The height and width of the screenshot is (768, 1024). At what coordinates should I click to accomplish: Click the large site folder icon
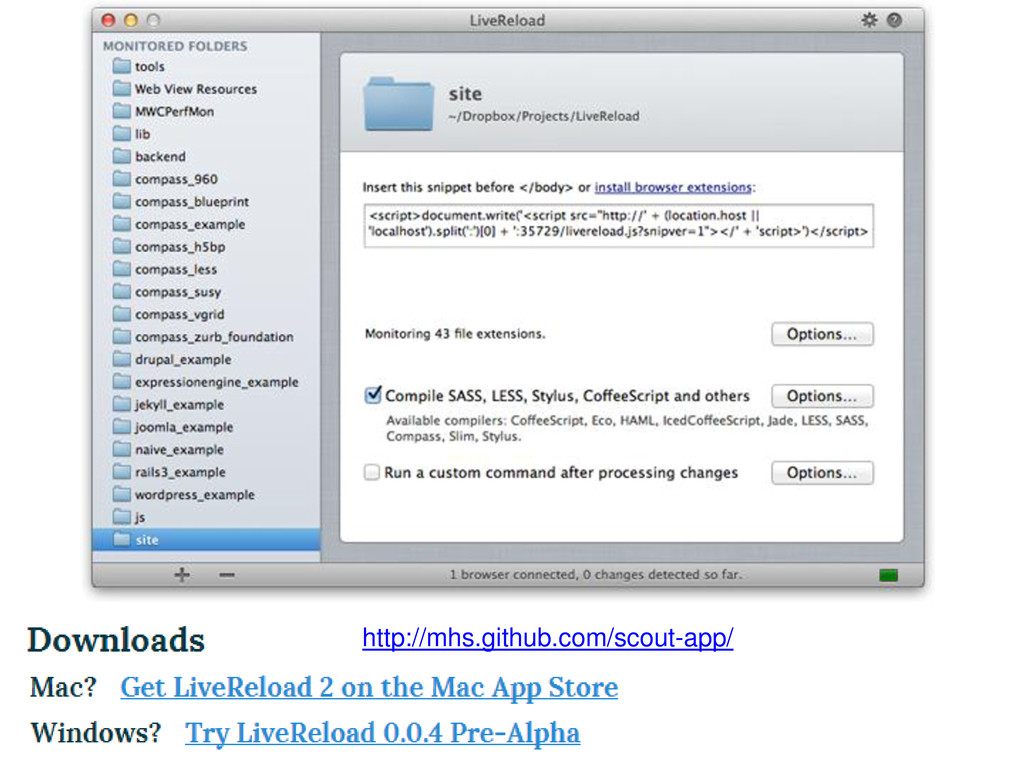(x=398, y=104)
